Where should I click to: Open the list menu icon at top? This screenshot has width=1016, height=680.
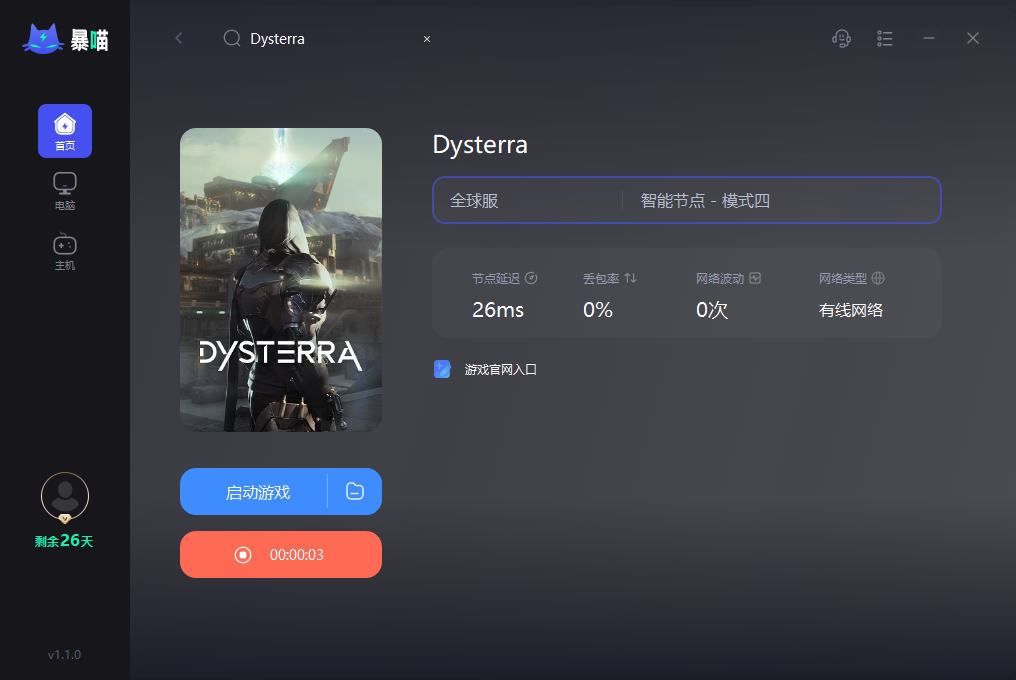(884, 39)
